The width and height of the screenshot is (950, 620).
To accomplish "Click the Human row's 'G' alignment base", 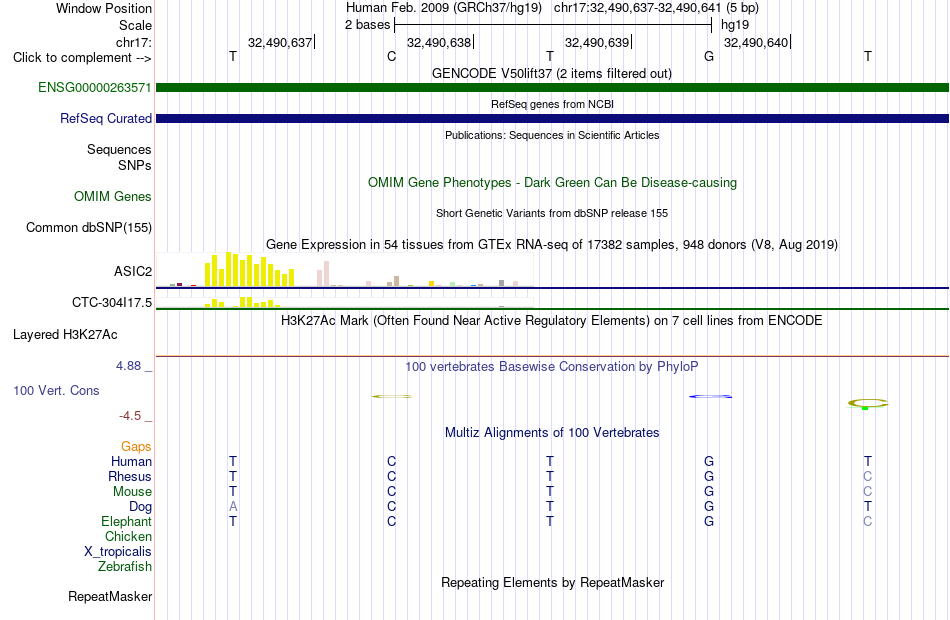I will click(709, 461).
